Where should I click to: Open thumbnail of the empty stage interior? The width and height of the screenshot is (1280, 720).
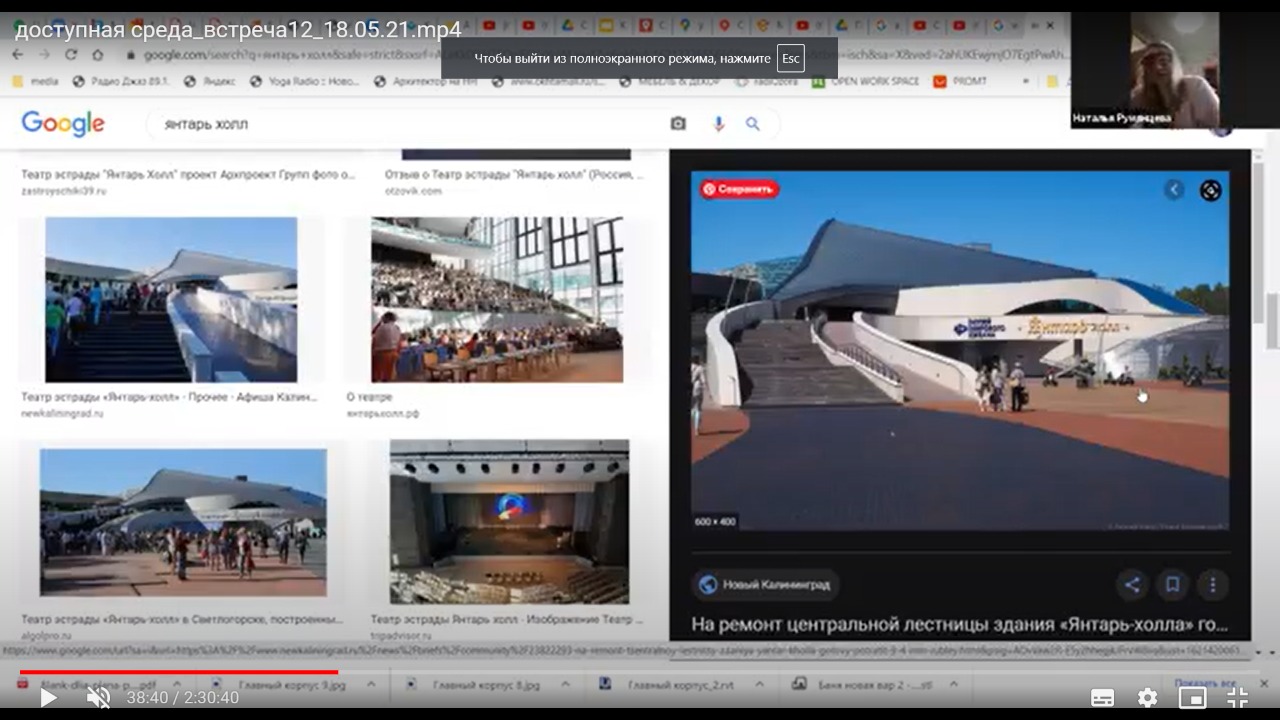click(x=509, y=522)
